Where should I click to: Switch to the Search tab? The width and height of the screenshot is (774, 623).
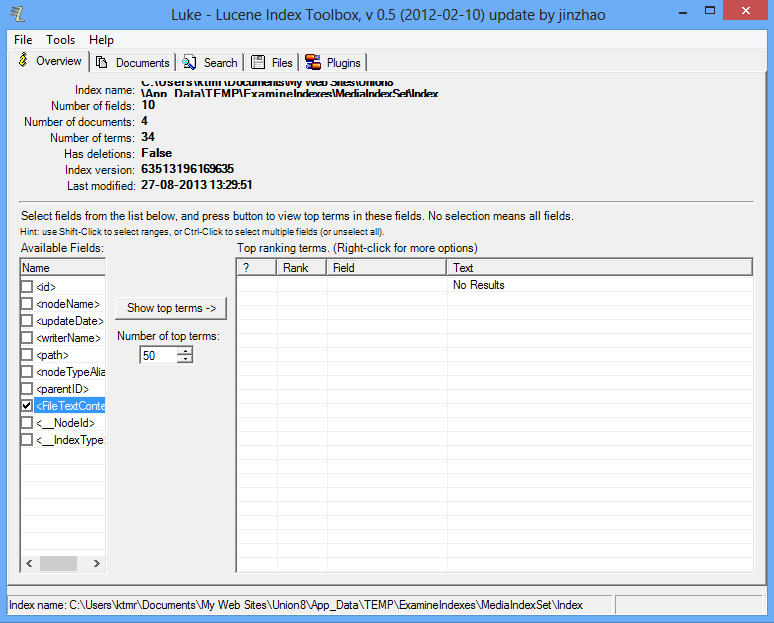coord(210,63)
